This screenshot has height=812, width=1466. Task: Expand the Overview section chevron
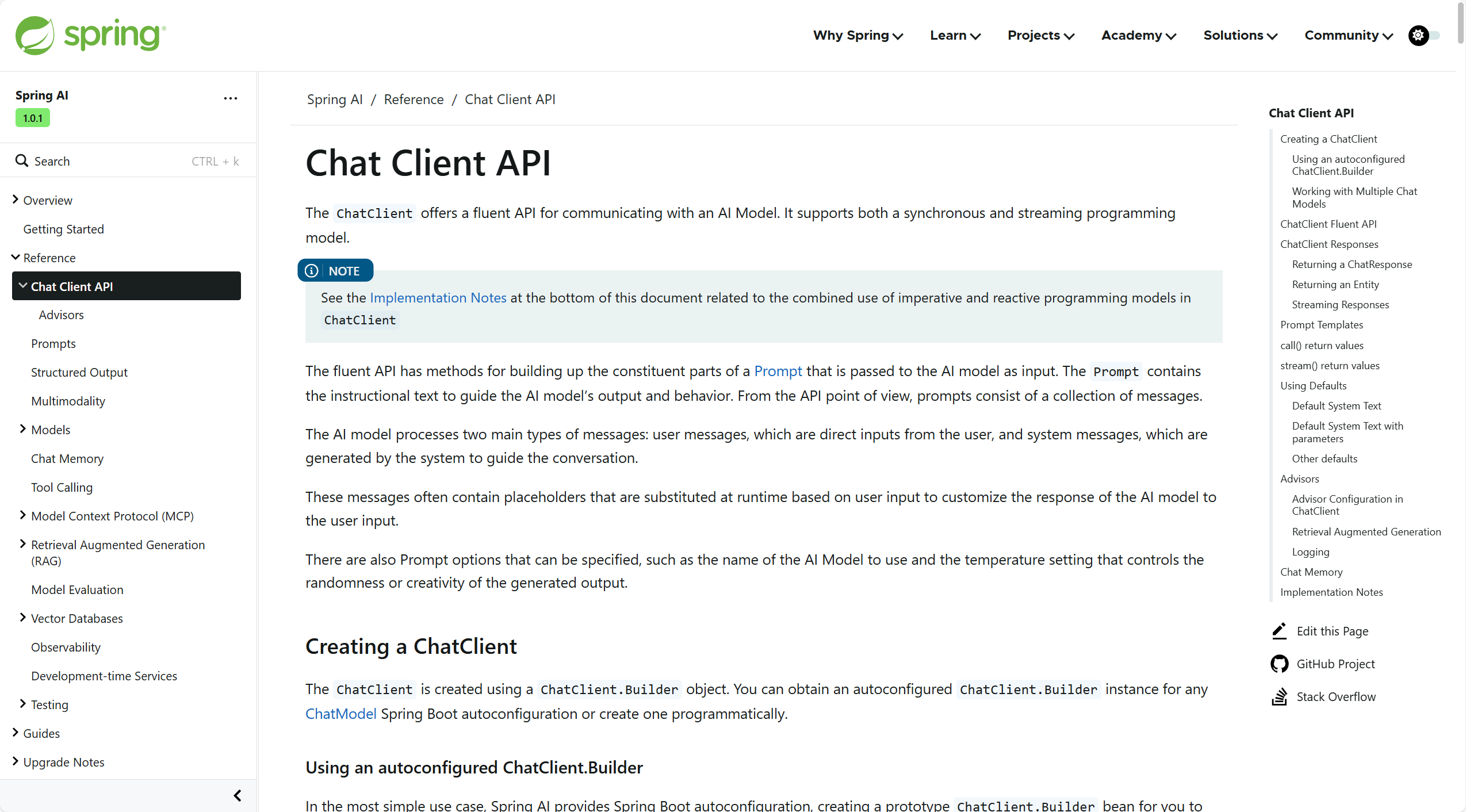(16, 200)
